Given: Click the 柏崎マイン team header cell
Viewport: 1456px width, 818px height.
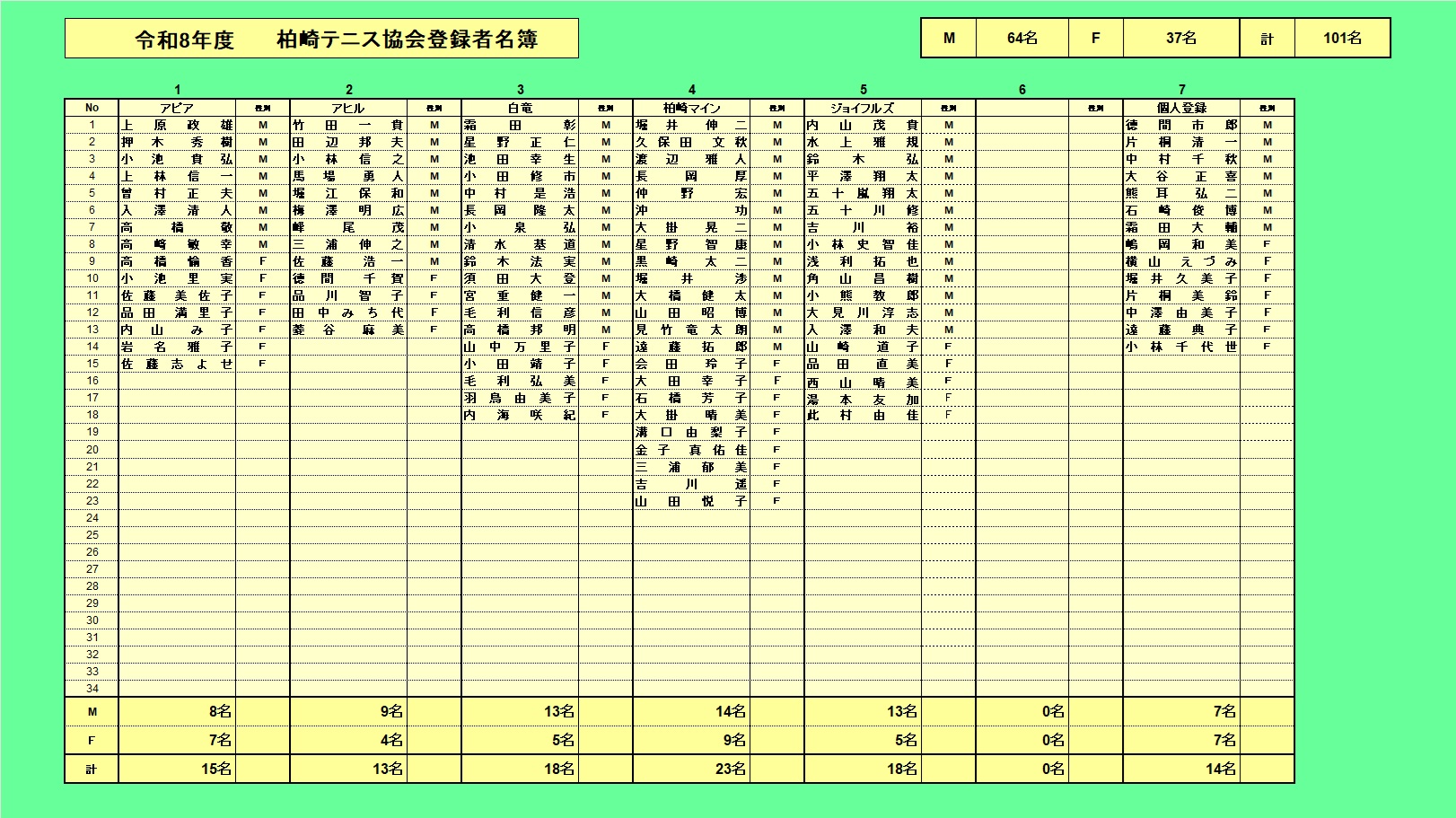Looking at the screenshot, I should click(x=691, y=108).
